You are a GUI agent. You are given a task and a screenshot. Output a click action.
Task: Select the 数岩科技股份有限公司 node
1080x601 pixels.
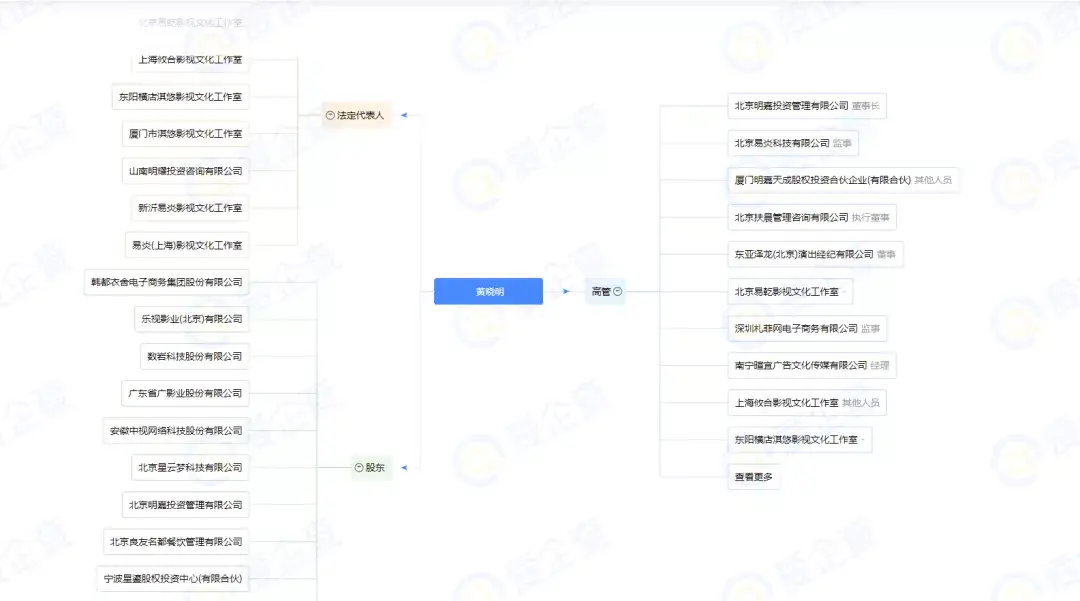pyautogui.click(x=194, y=357)
